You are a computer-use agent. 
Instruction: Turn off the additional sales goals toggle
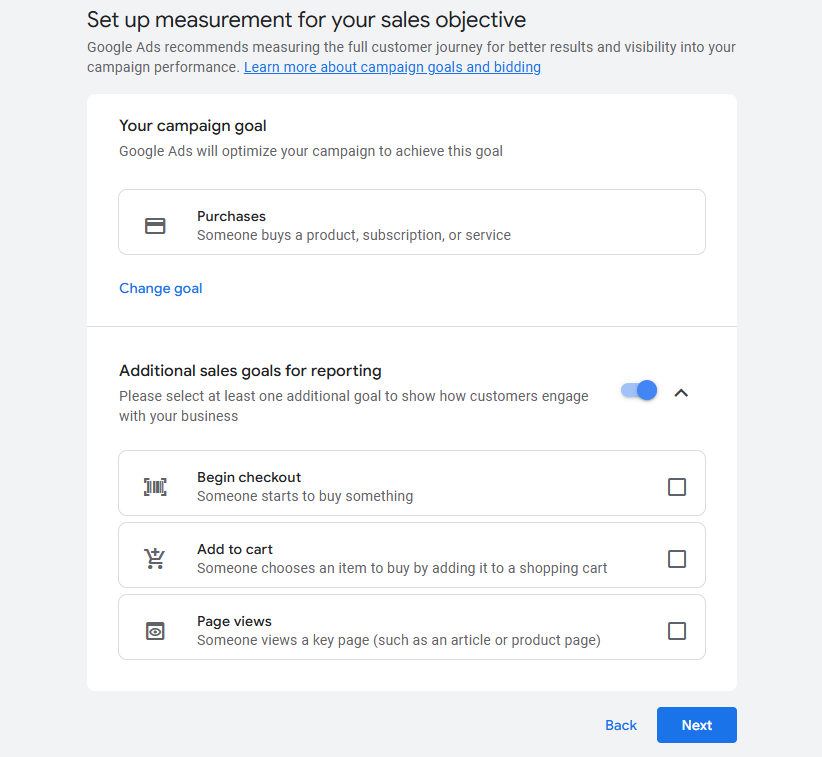coord(640,391)
